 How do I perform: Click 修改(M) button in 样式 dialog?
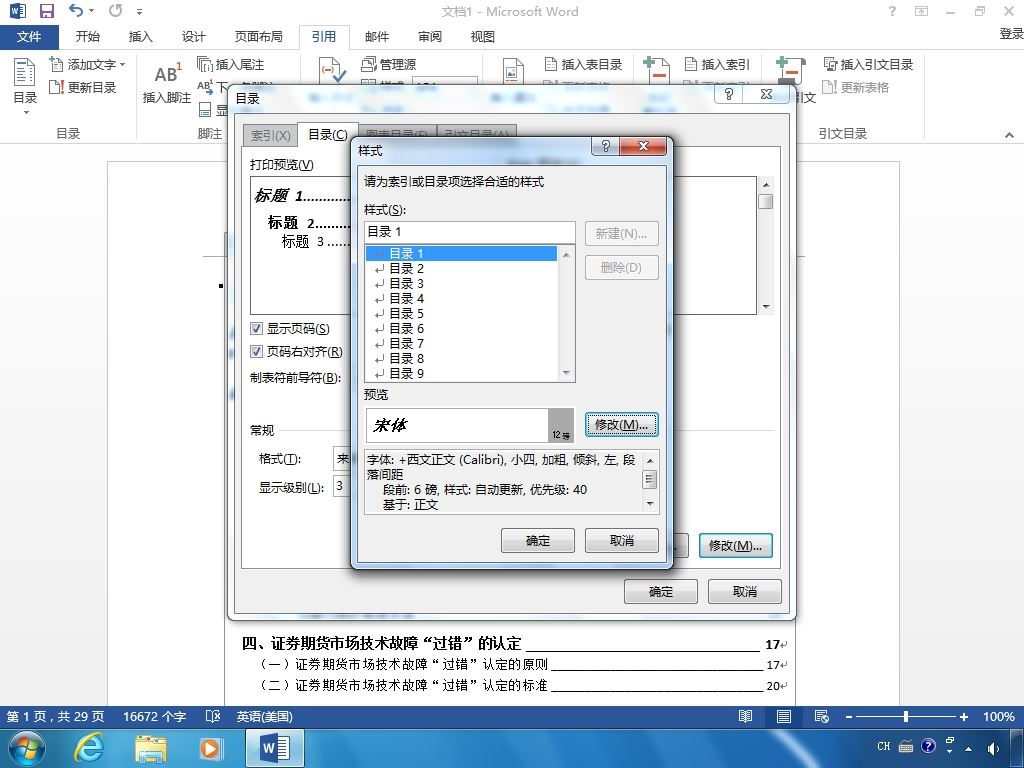click(x=621, y=424)
